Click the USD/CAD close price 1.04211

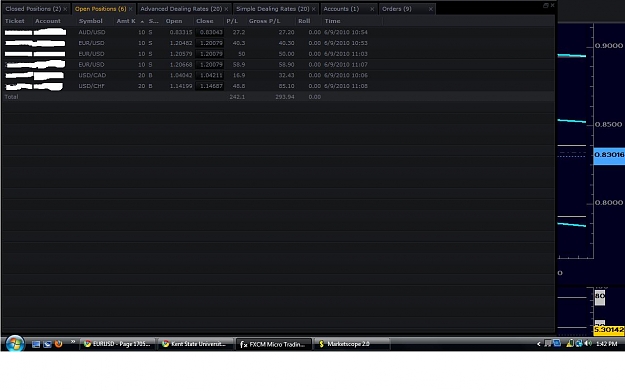pos(210,75)
